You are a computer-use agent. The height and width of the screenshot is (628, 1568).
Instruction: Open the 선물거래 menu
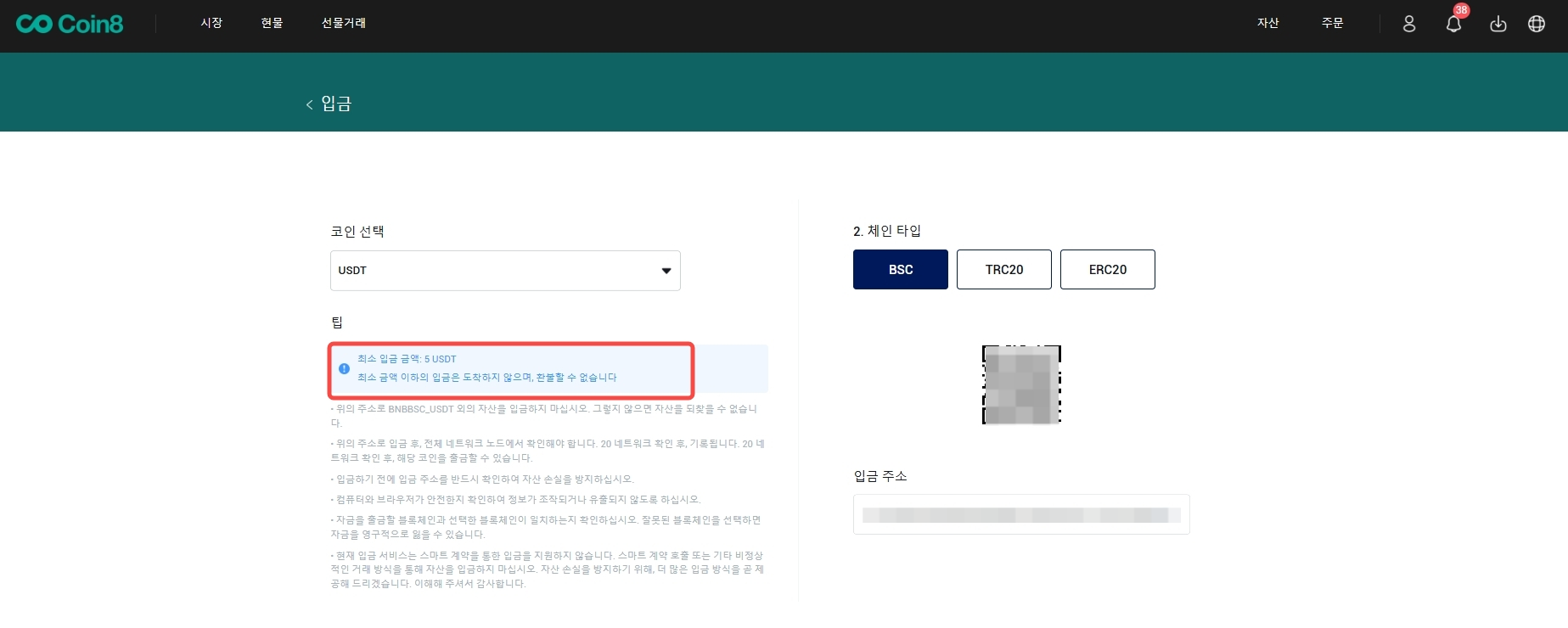point(343,23)
